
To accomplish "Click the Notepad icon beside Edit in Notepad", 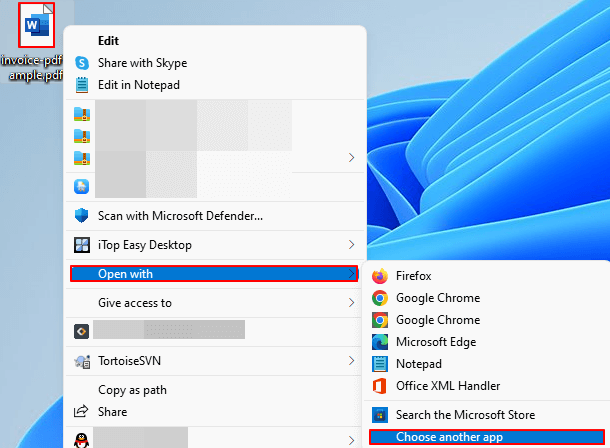I will pos(82,85).
